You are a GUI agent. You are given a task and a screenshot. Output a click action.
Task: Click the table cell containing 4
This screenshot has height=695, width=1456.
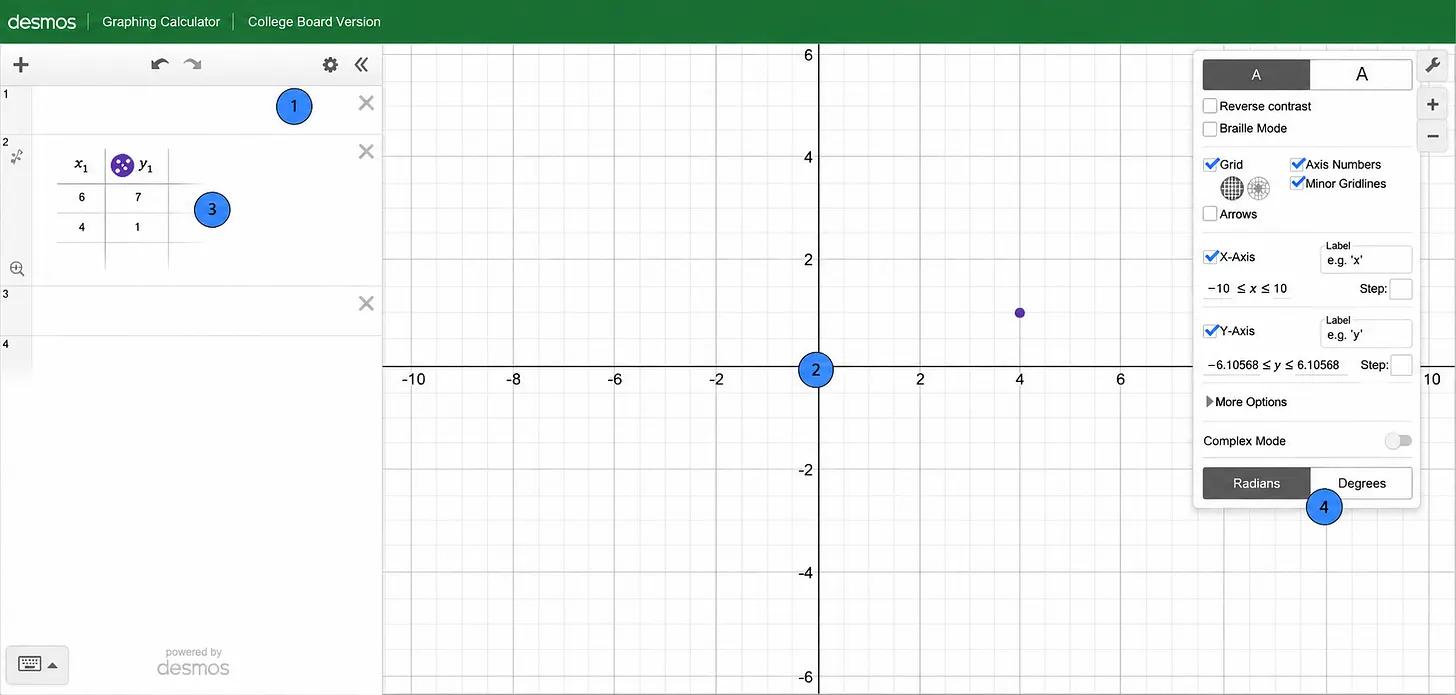point(81,227)
